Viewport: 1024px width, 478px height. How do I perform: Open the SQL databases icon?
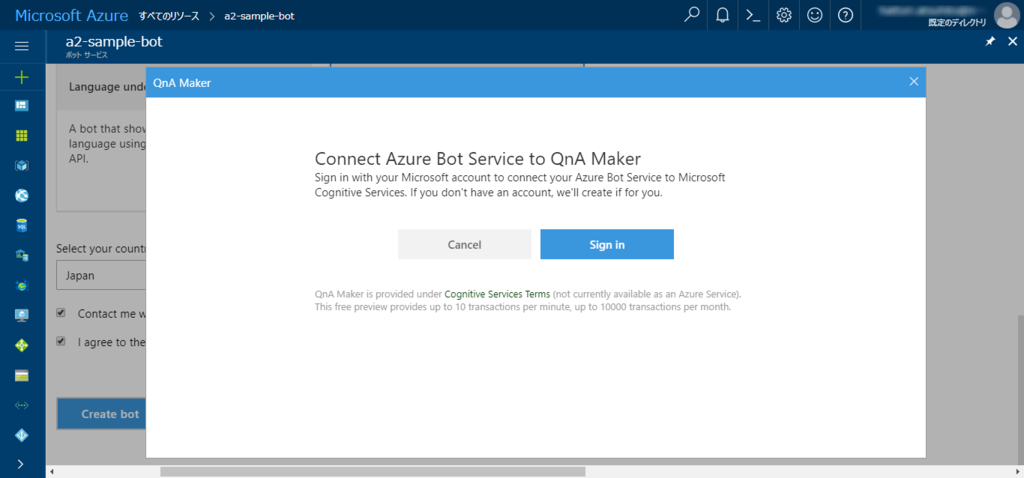(22, 226)
